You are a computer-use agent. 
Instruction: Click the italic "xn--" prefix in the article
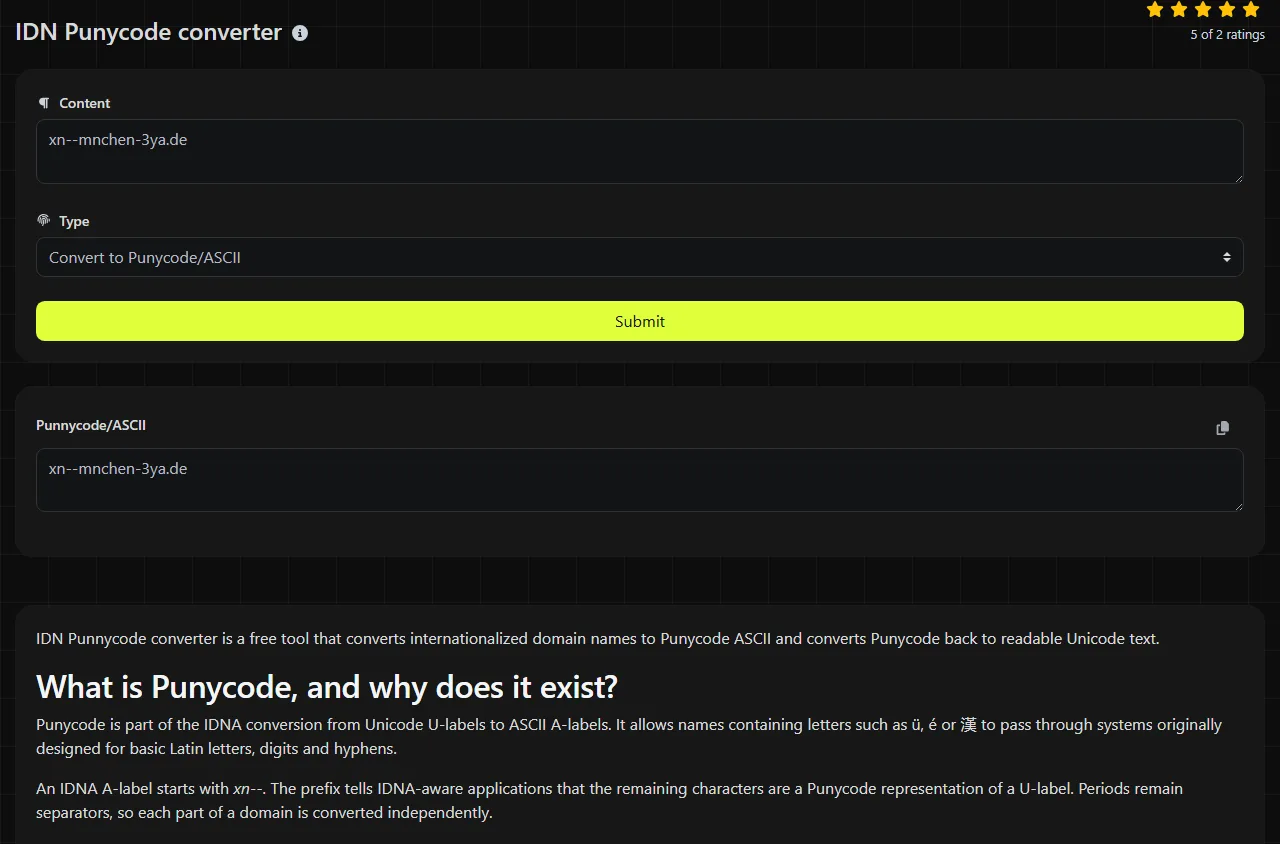(250, 789)
